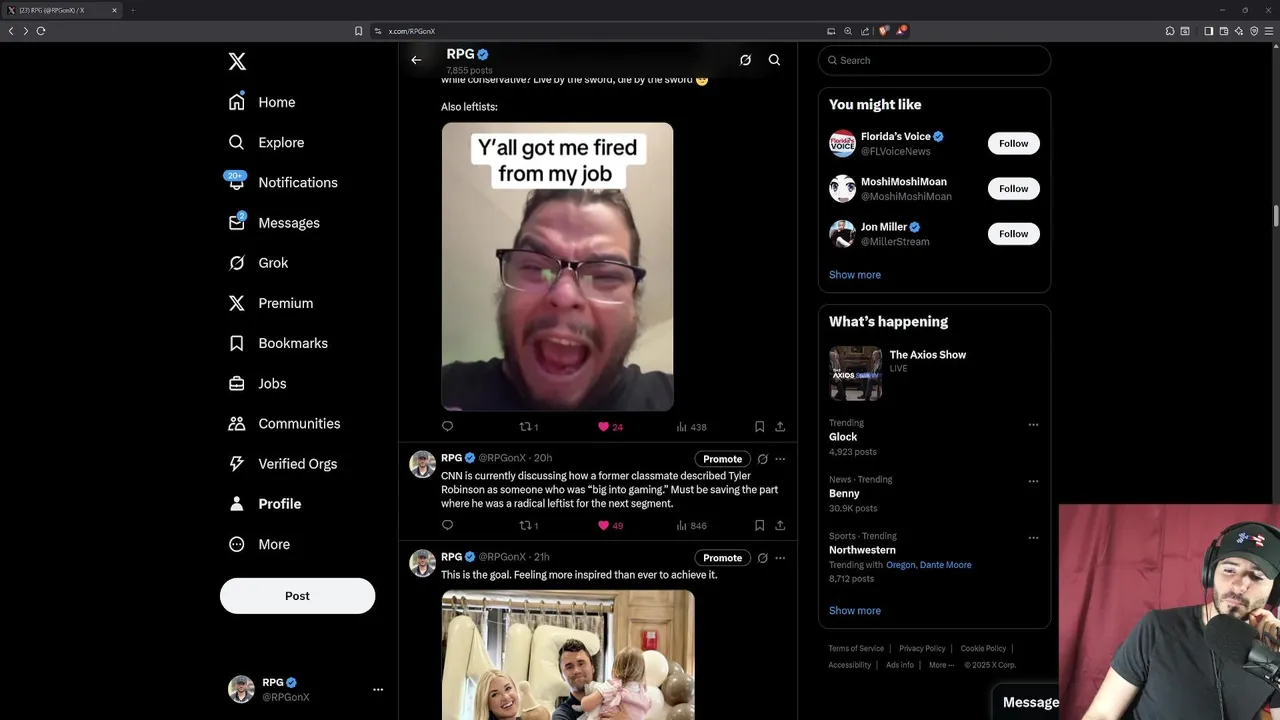1280x720 pixels.
Task: Open Privacy Policy link
Action: pyautogui.click(x=922, y=649)
